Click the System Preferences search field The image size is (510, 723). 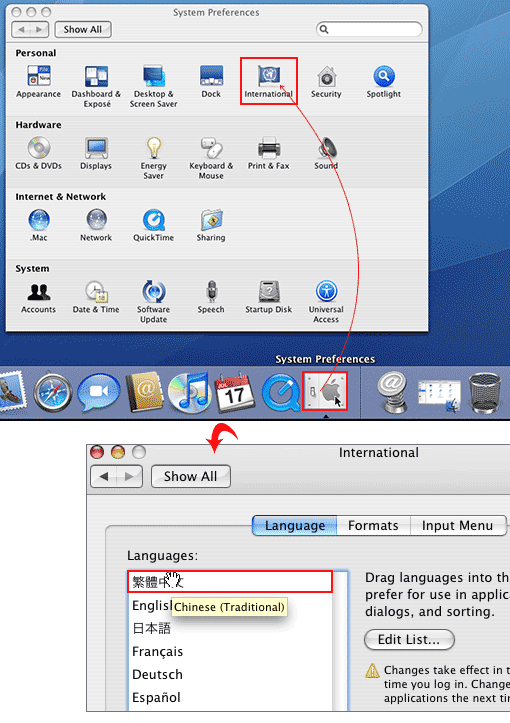[x=369, y=29]
